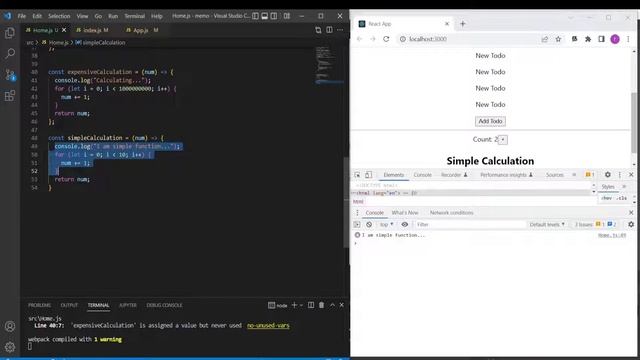Screen dimensions: 640x360
Task: Close the Home.js editor tab
Action: click(x=64, y=30)
